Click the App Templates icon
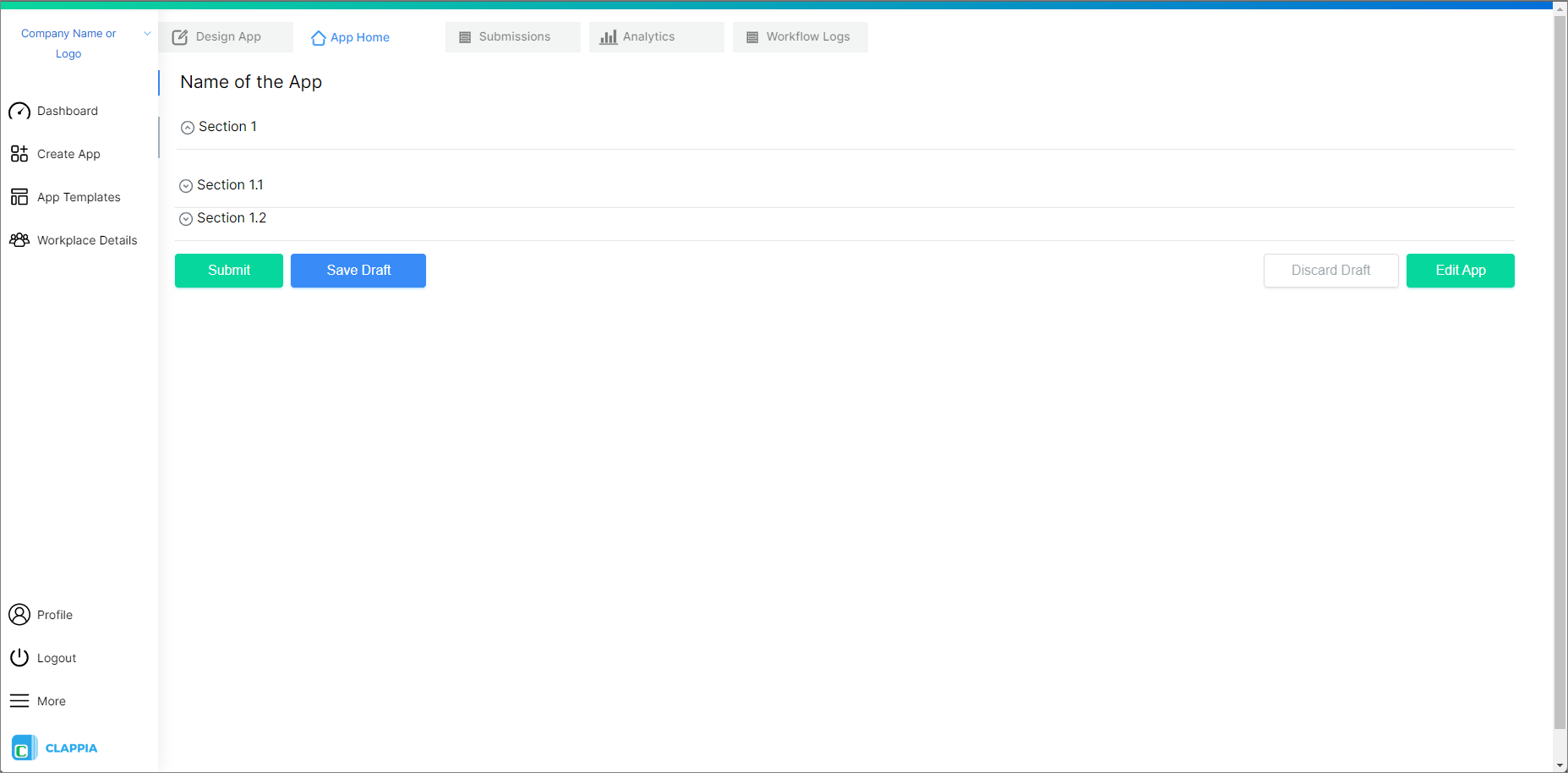Image resolution: width=1568 pixels, height=773 pixels. tap(19, 196)
